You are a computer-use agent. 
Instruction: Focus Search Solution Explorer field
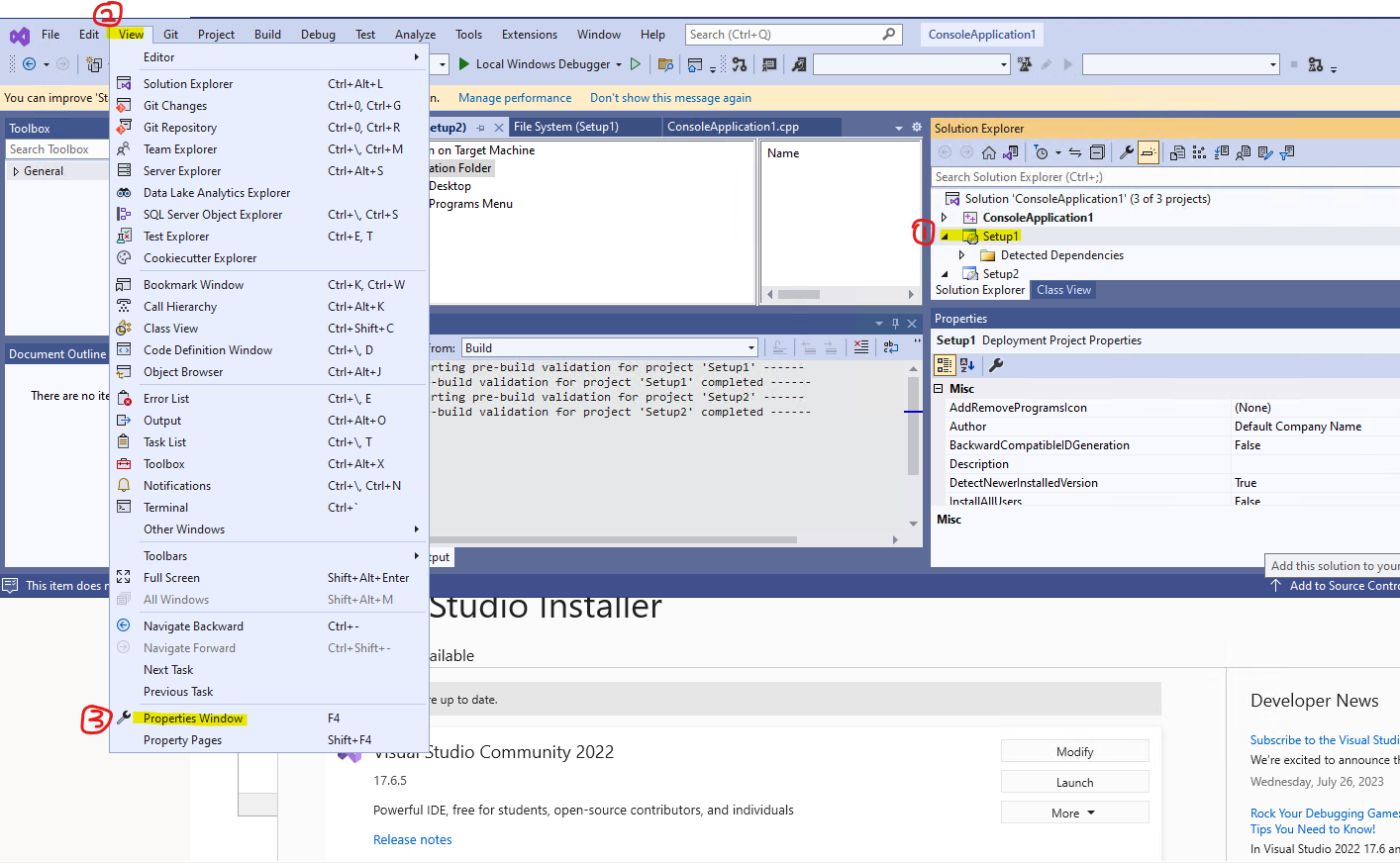(1165, 177)
